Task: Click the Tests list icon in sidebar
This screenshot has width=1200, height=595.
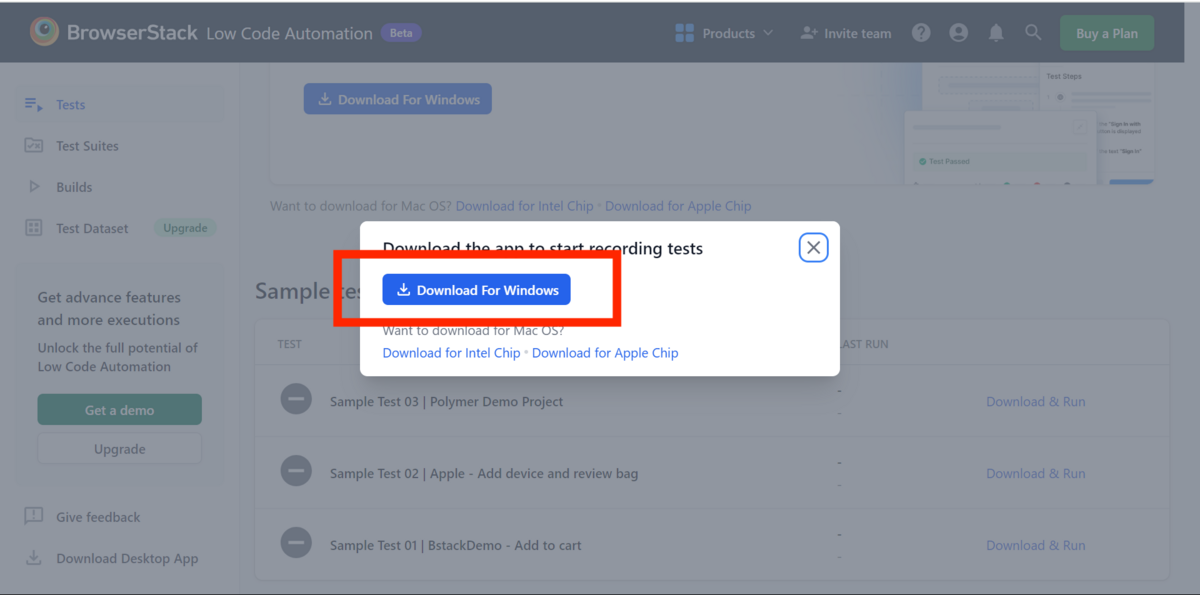Action: (34, 104)
